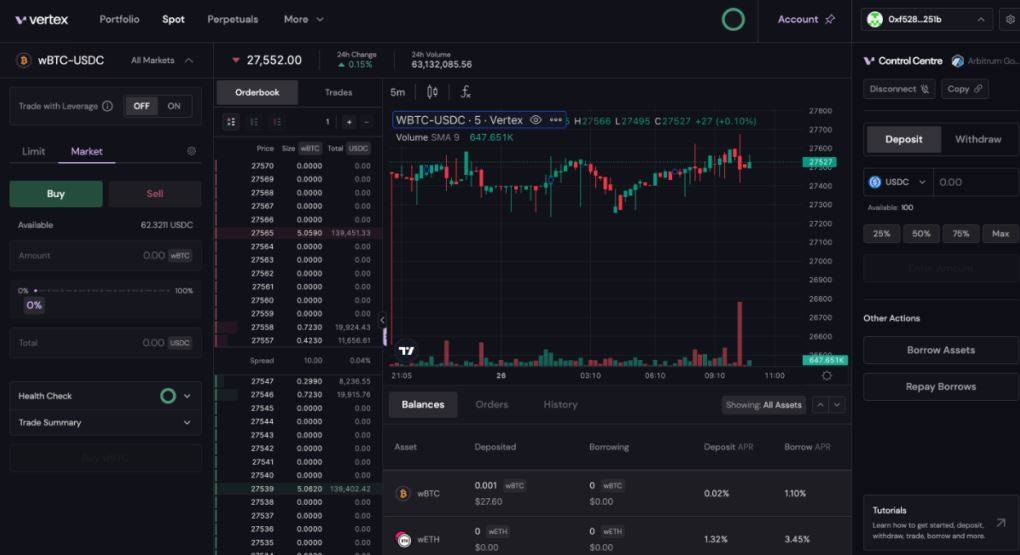Click the deposit amount input field
Screen dimensions: 1020x555
click(976, 182)
